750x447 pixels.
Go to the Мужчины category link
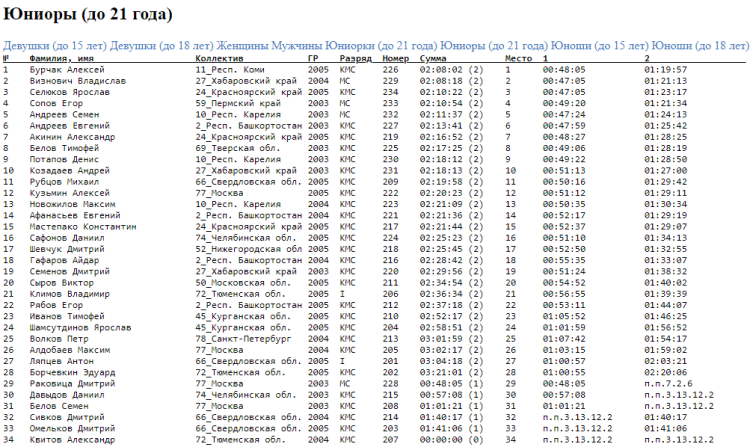tap(299, 46)
